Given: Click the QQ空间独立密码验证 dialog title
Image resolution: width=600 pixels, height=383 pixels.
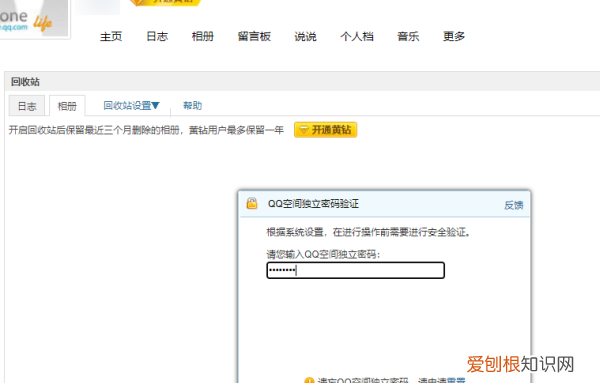Looking at the screenshot, I should [x=313, y=204].
